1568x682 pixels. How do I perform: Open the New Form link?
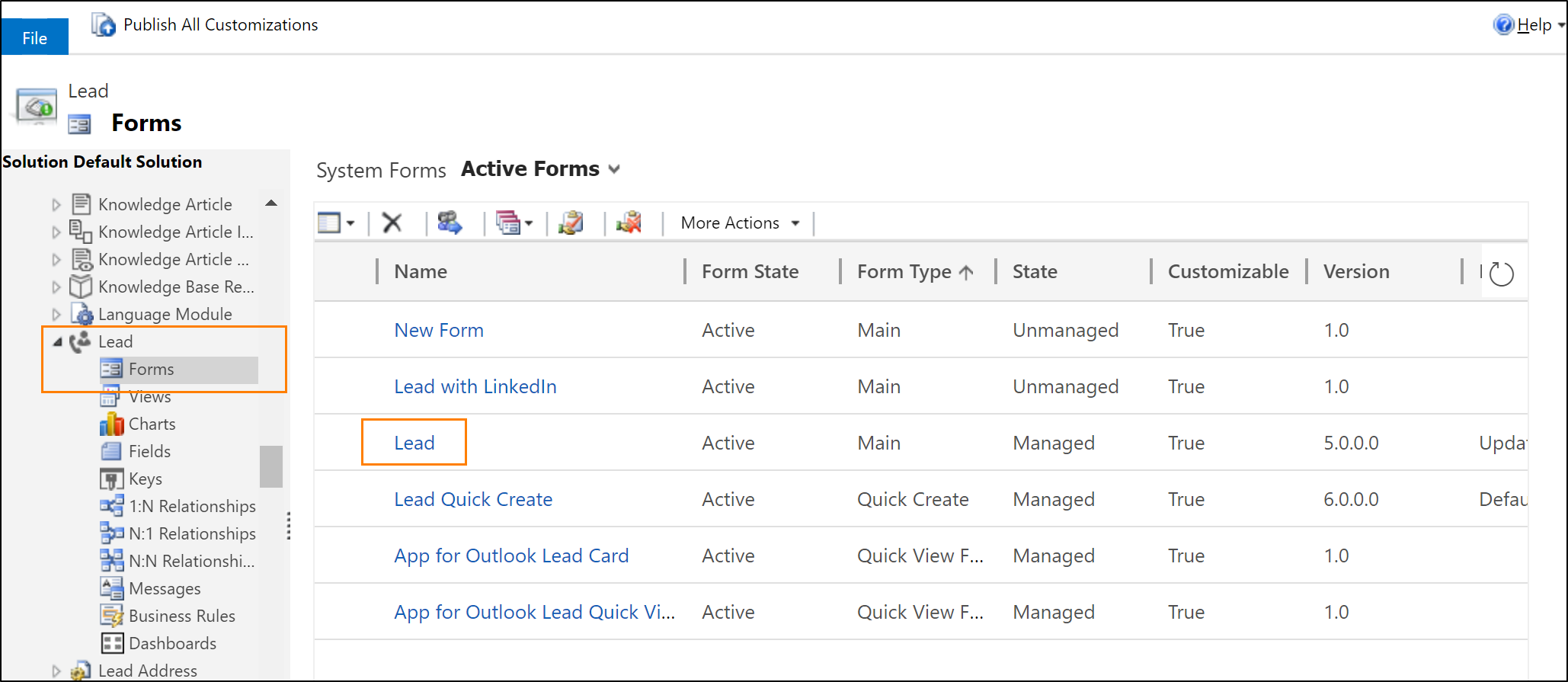pyautogui.click(x=439, y=330)
